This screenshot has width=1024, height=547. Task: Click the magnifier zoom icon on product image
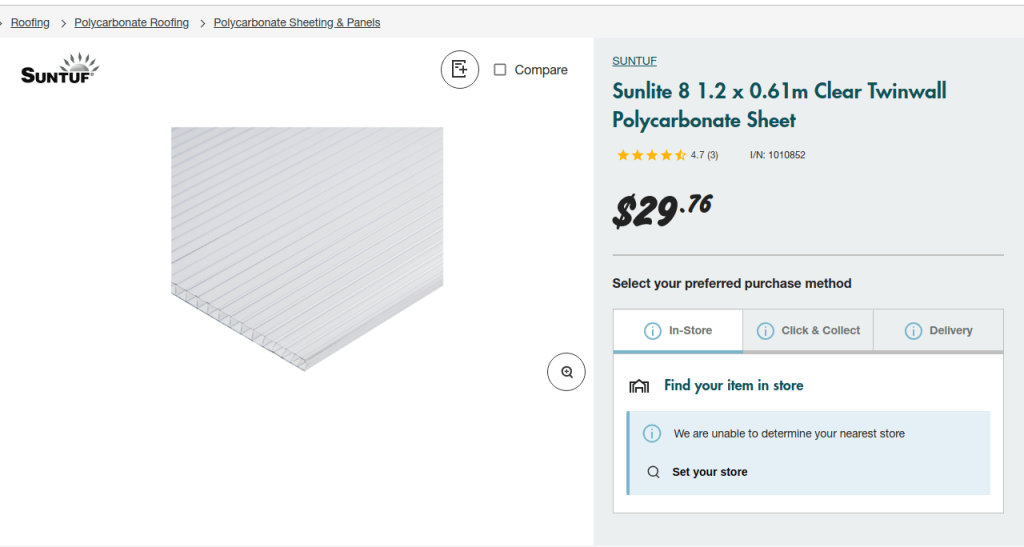566,372
